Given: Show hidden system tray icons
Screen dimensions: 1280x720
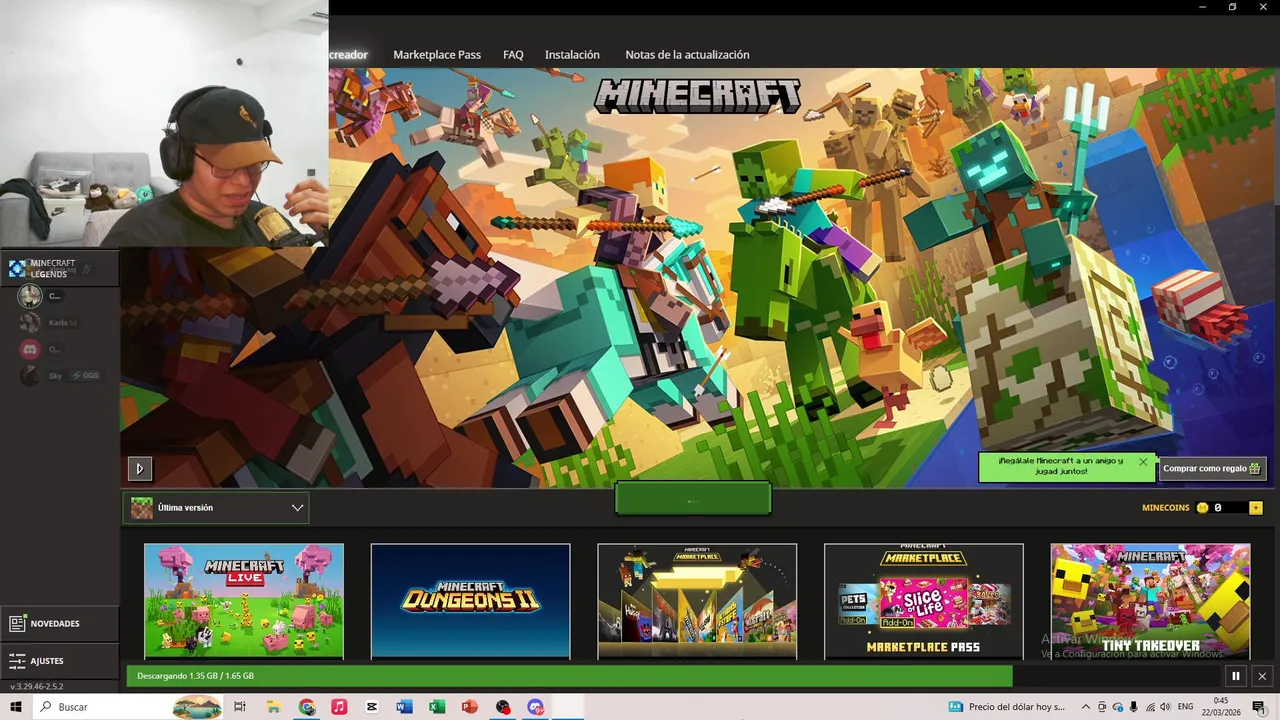Looking at the screenshot, I should (1086, 707).
